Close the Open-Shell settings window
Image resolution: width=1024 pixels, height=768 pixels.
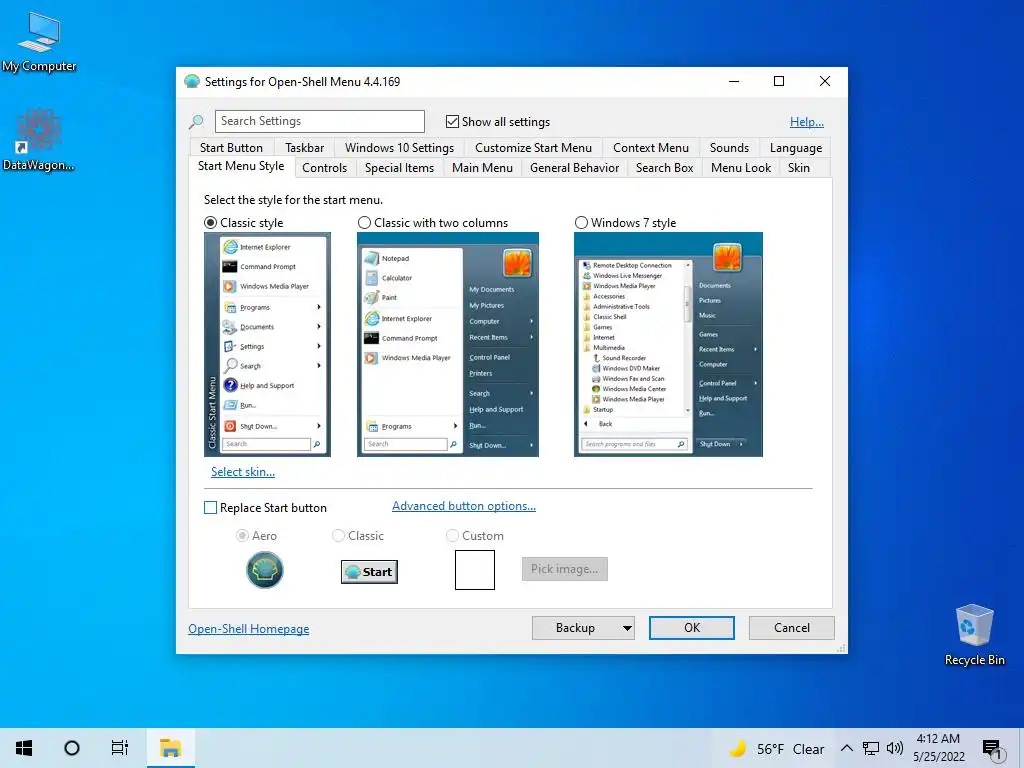coord(825,82)
